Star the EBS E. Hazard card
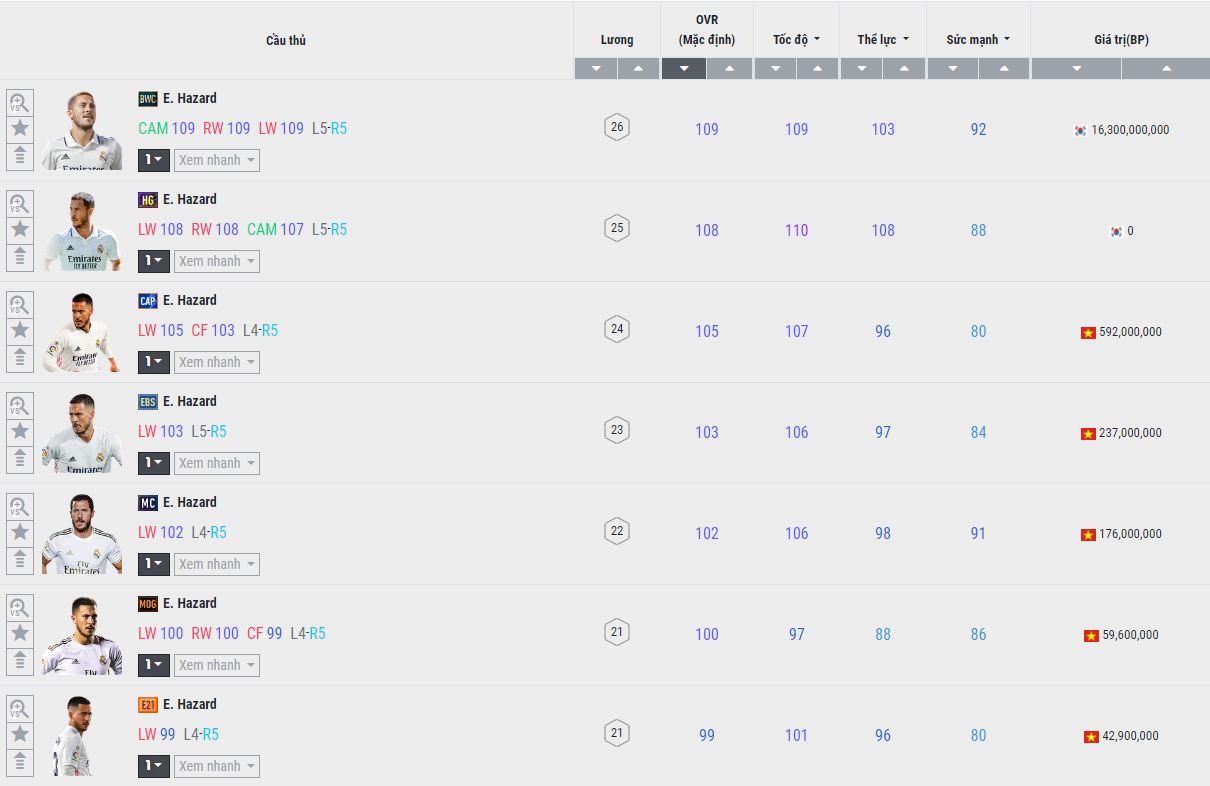The height and width of the screenshot is (786, 1210). (x=20, y=432)
